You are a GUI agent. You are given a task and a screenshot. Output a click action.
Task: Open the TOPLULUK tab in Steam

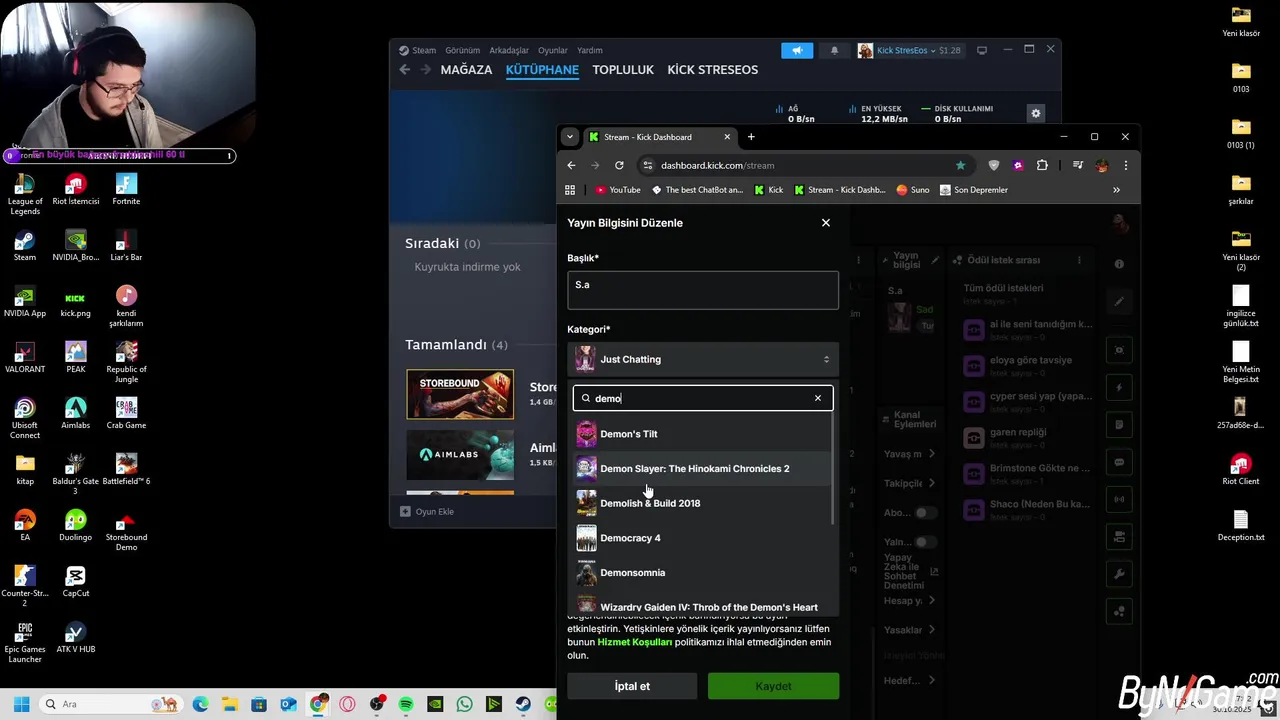[x=623, y=70]
